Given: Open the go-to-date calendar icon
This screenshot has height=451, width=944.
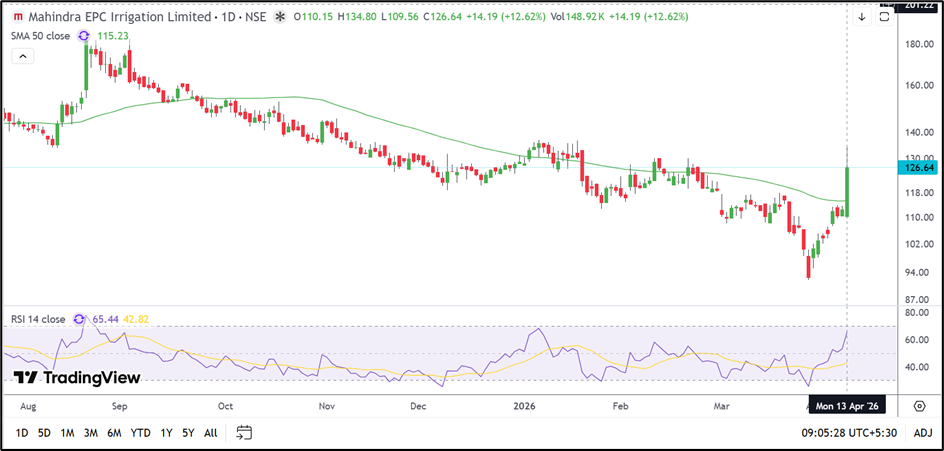Looking at the screenshot, I should [x=244, y=433].
